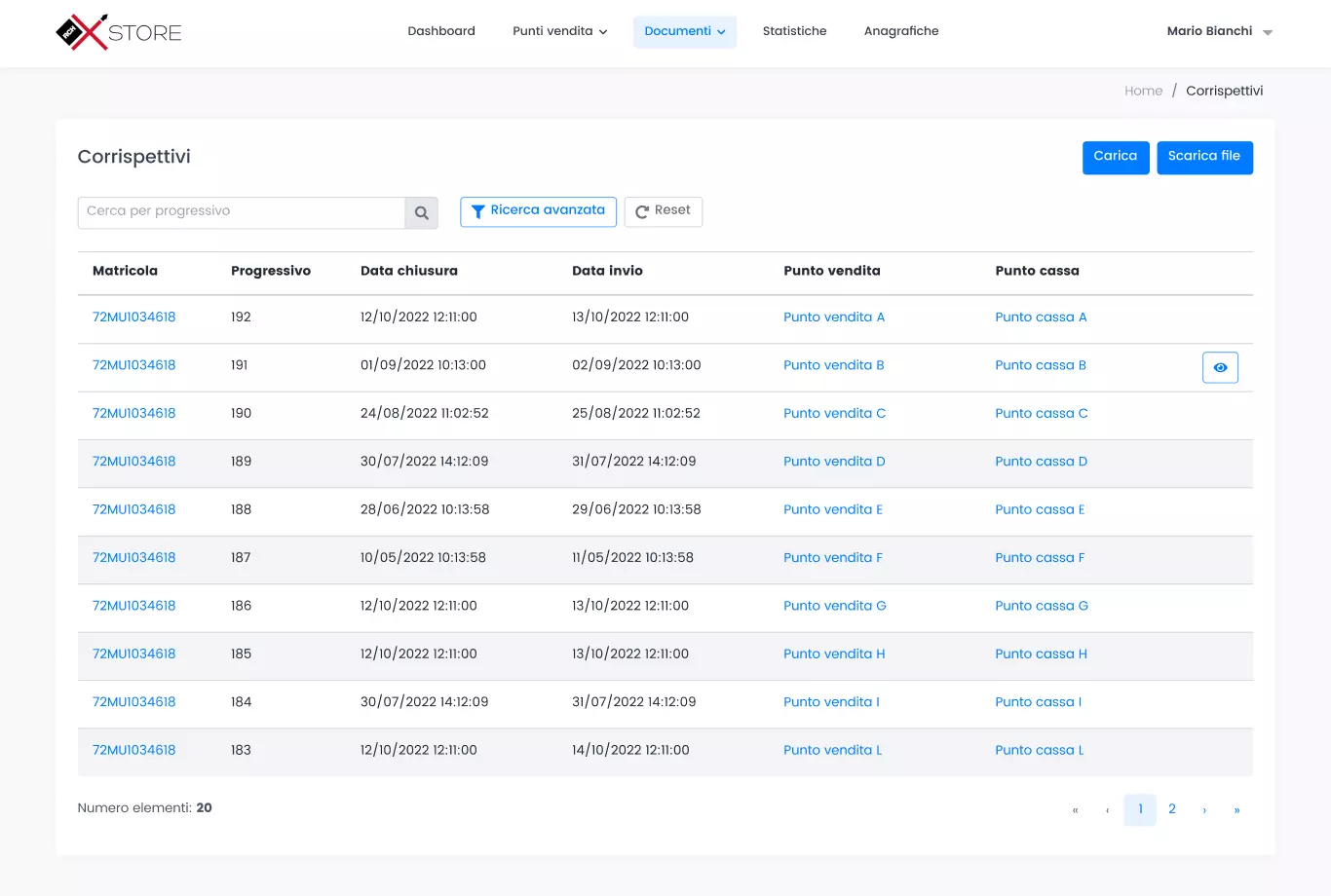Click the Scarica file button
1331x896 pixels.
[1204, 157]
